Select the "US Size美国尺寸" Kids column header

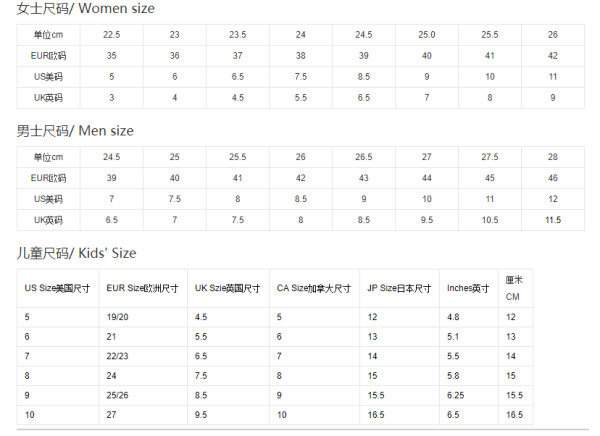pos(57,289)
